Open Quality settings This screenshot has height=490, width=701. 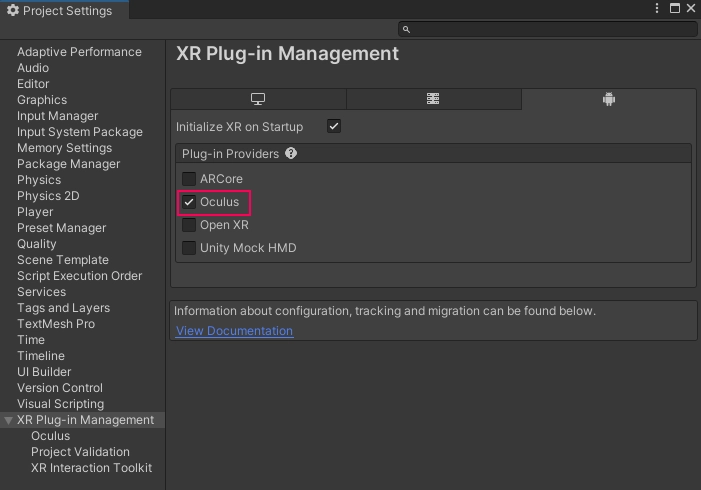pyautogui.click(x=37, y=244)
